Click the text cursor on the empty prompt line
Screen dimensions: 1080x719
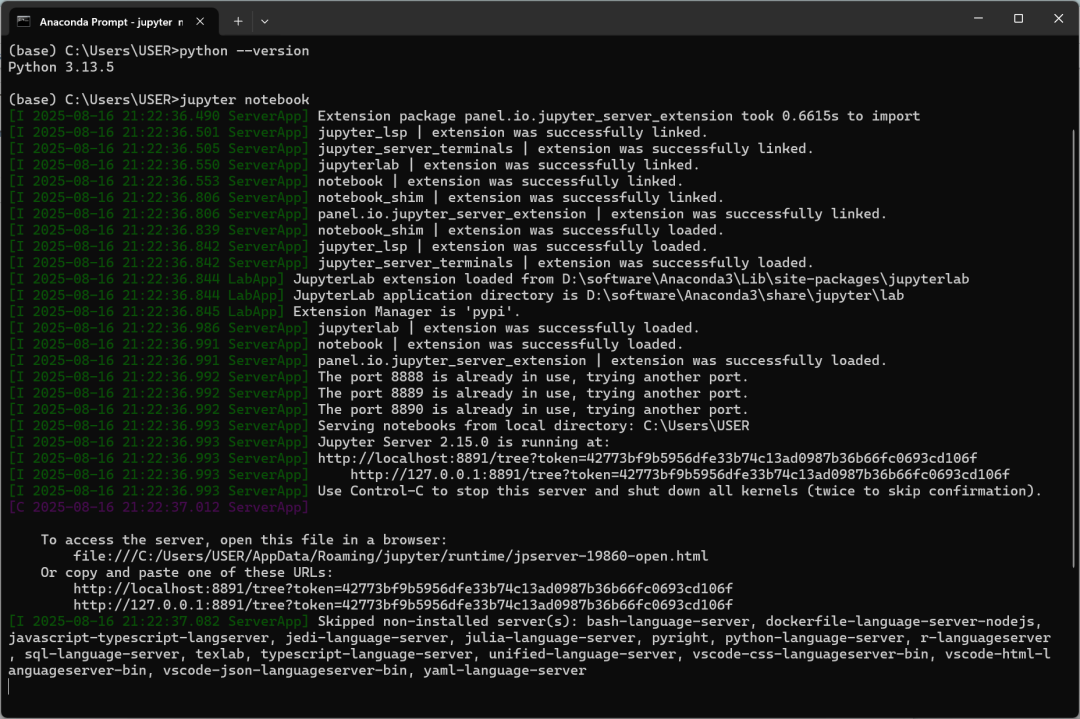9,687
